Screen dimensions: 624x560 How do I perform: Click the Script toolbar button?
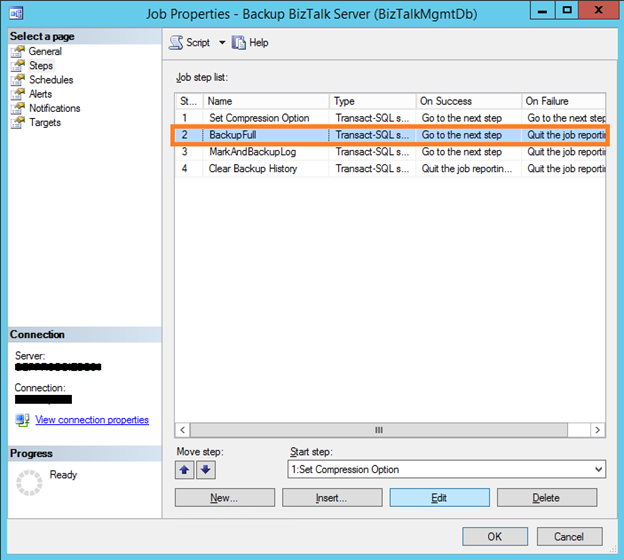tap(190, 43)
